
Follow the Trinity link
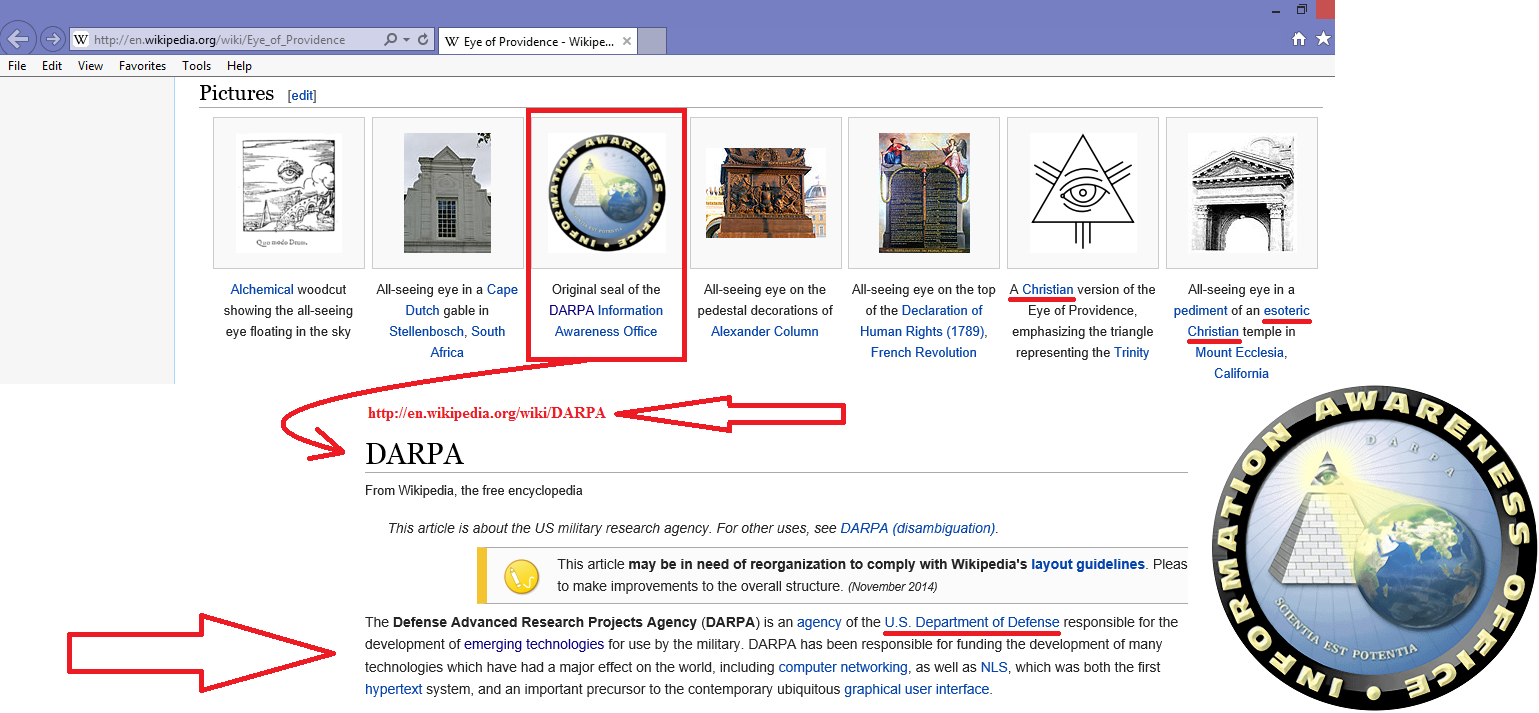[x=1132, y=353]
